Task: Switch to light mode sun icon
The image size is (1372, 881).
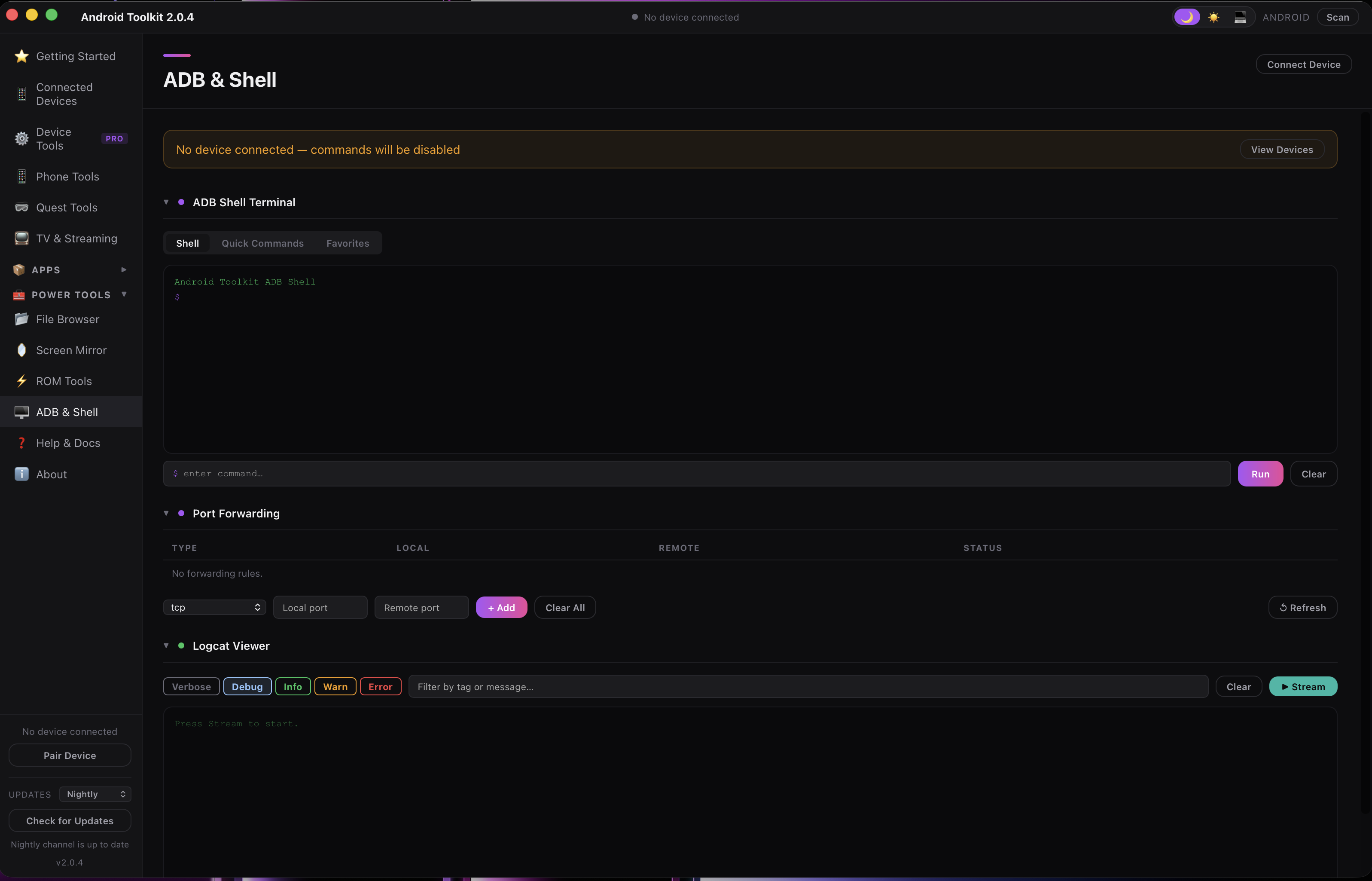Action: point(1213,17)
